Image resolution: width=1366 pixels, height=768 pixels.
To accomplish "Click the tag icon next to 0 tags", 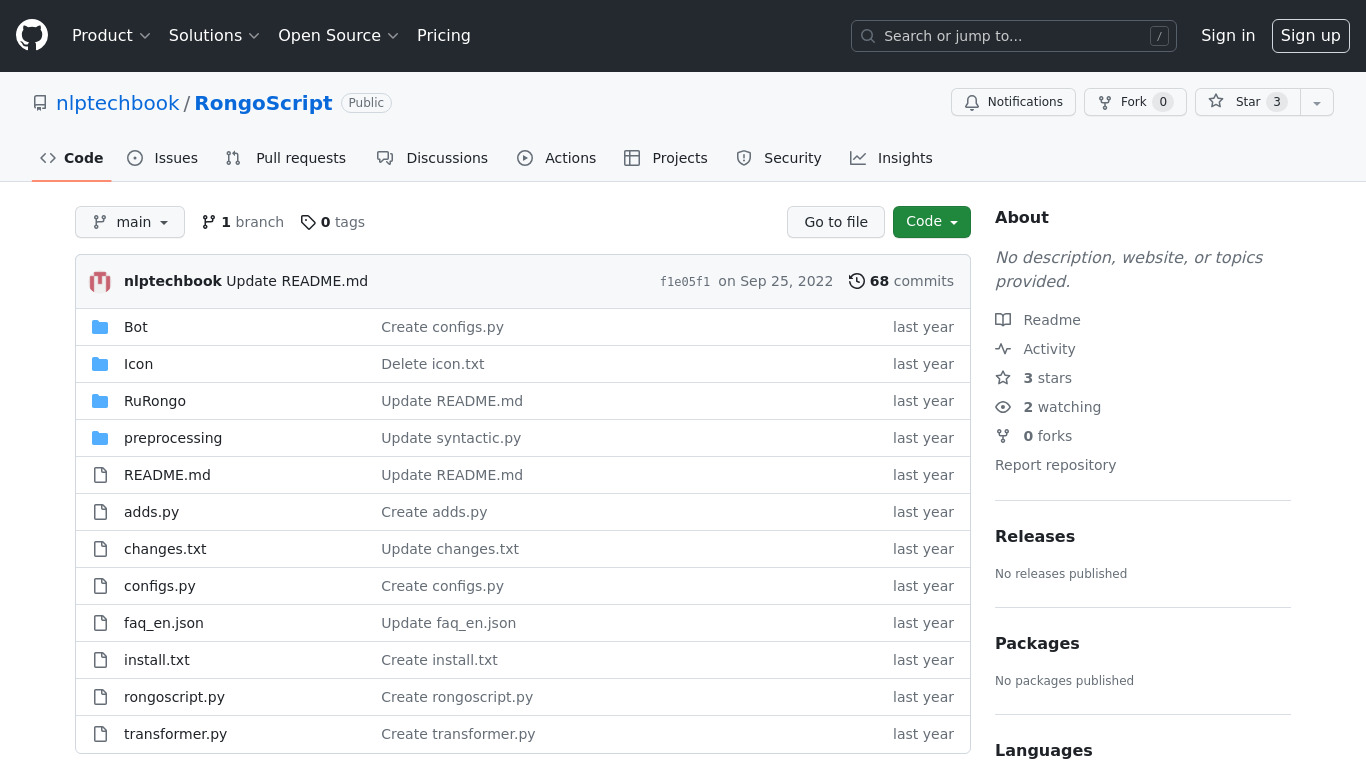I will [308, 222].
